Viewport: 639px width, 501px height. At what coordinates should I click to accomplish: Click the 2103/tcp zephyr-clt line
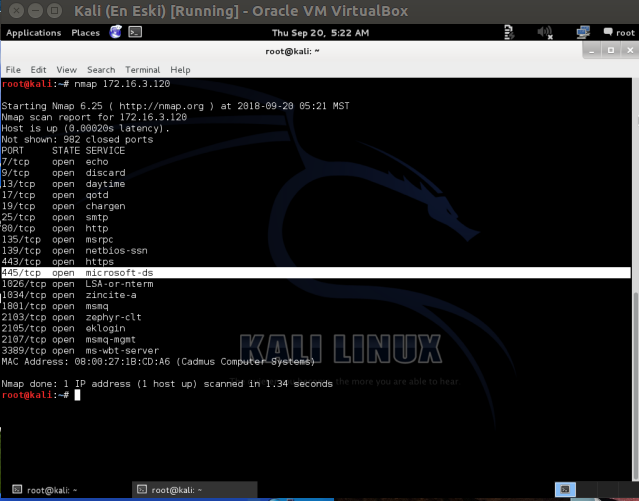[71, 317]
